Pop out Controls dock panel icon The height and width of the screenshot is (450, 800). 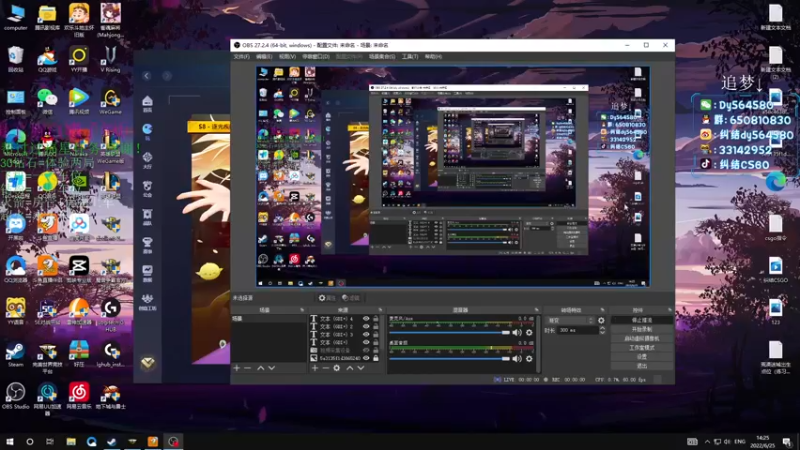click(670, 310)
